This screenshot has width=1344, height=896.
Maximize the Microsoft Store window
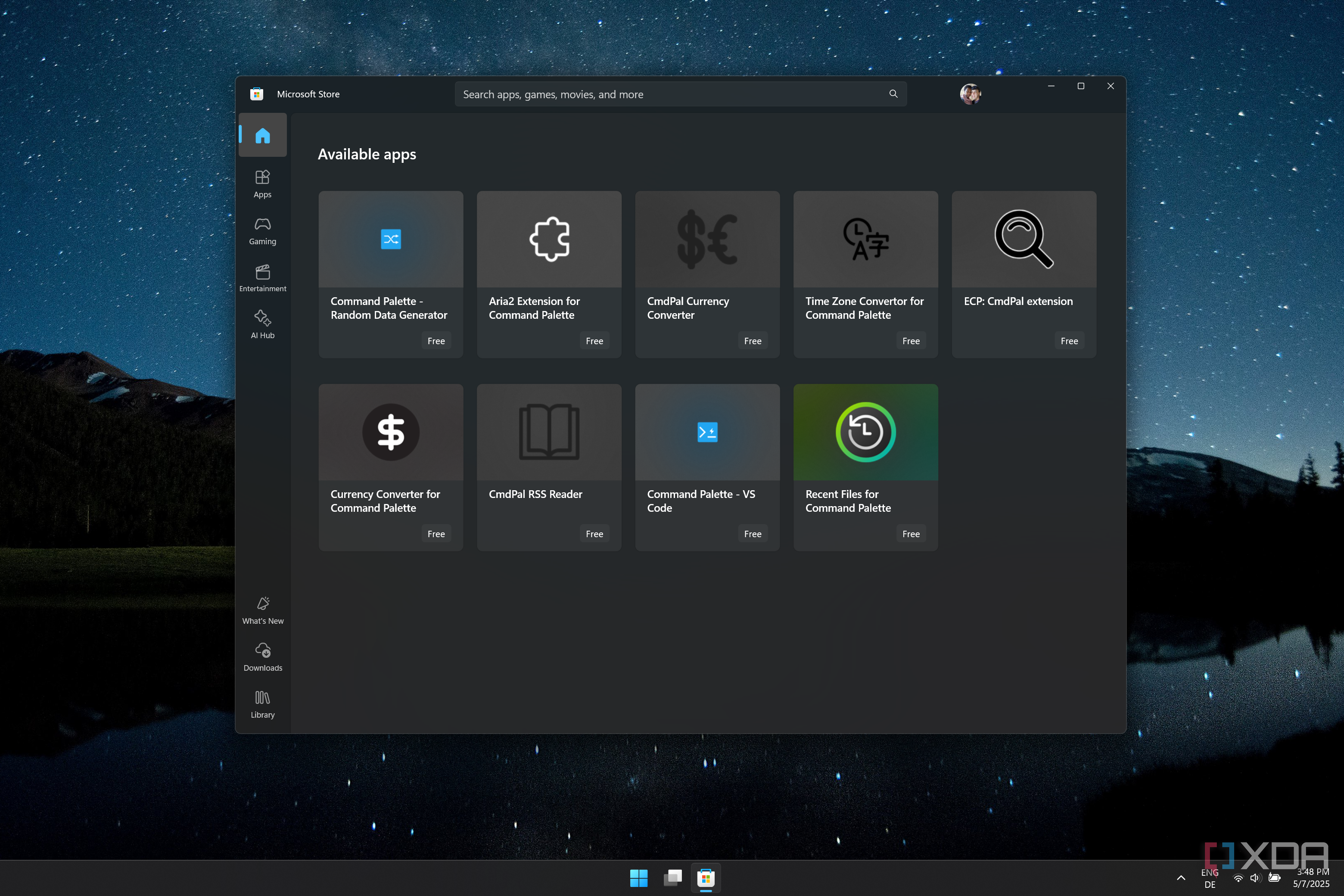(x=1080, y=86)
